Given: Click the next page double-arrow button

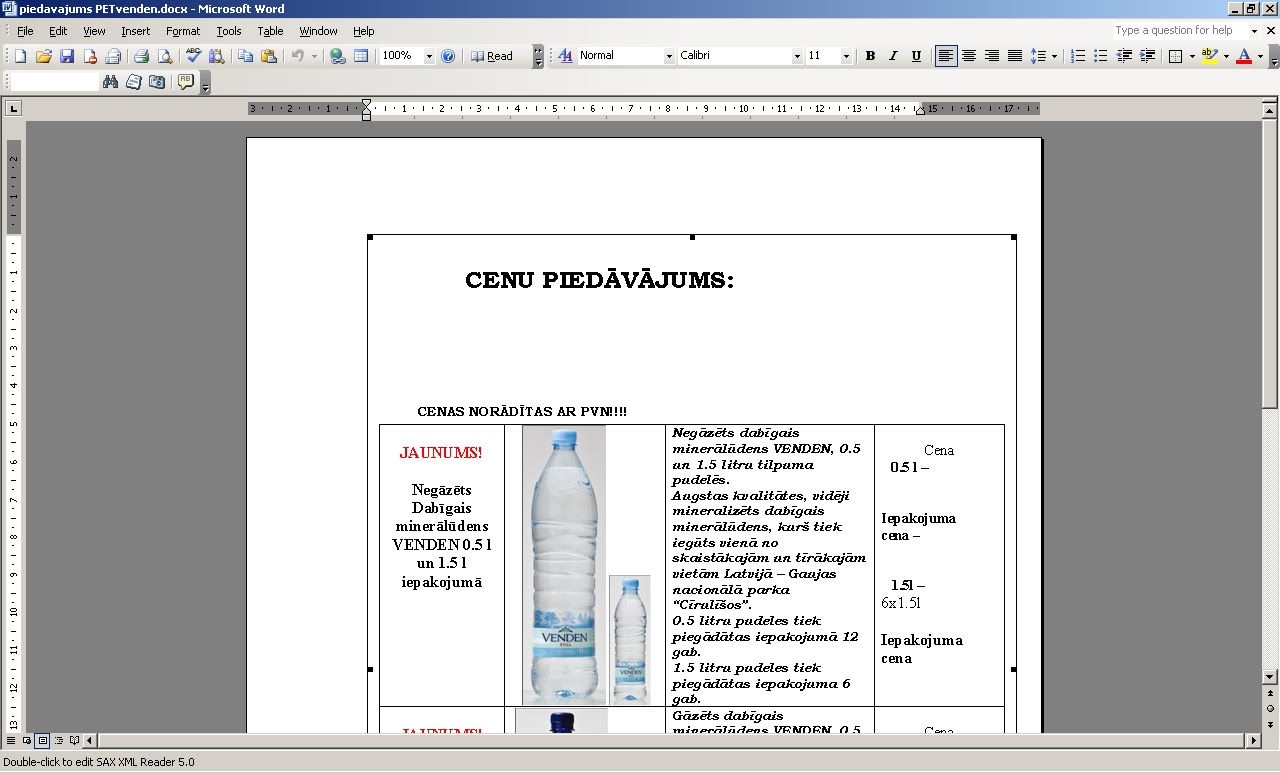Looking at the screenshot, I should pos(1270,723).
